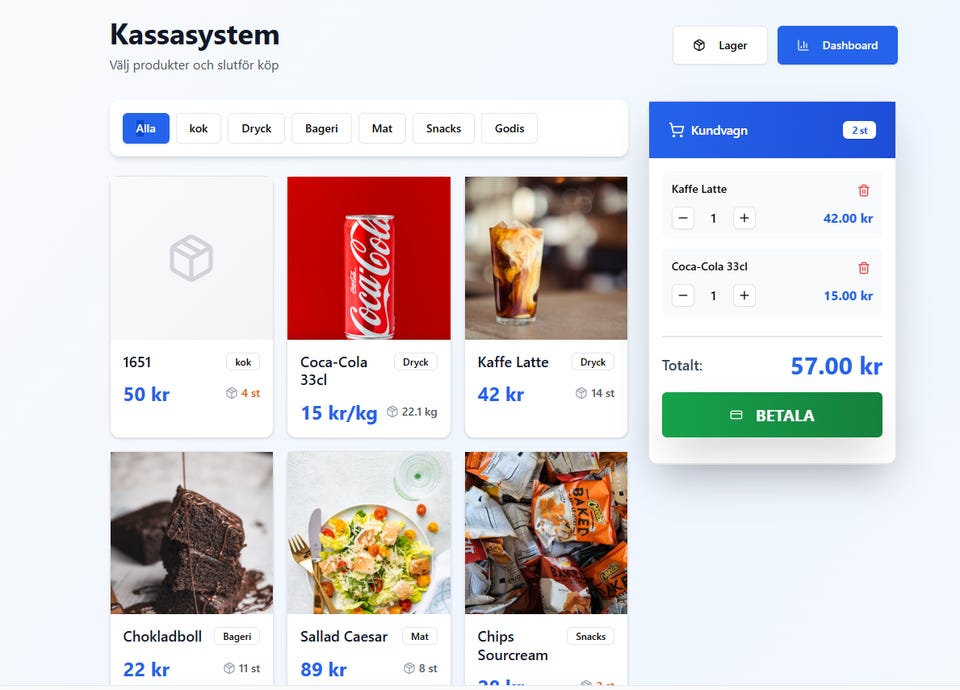Open the Lager inventory page
The width and height of the screenshot is (960, 690).
pyautogui.click(x=719, y=45)
